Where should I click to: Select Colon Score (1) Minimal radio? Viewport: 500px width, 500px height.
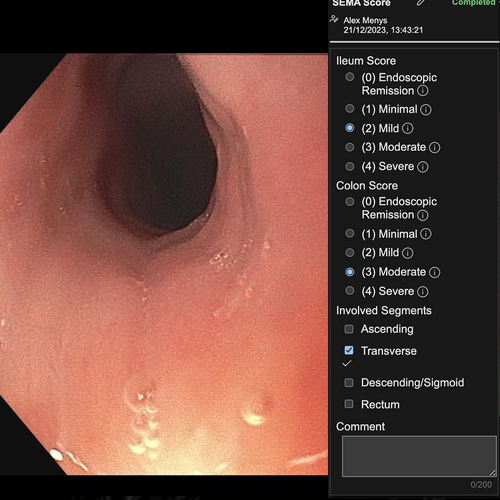(350, 233)
